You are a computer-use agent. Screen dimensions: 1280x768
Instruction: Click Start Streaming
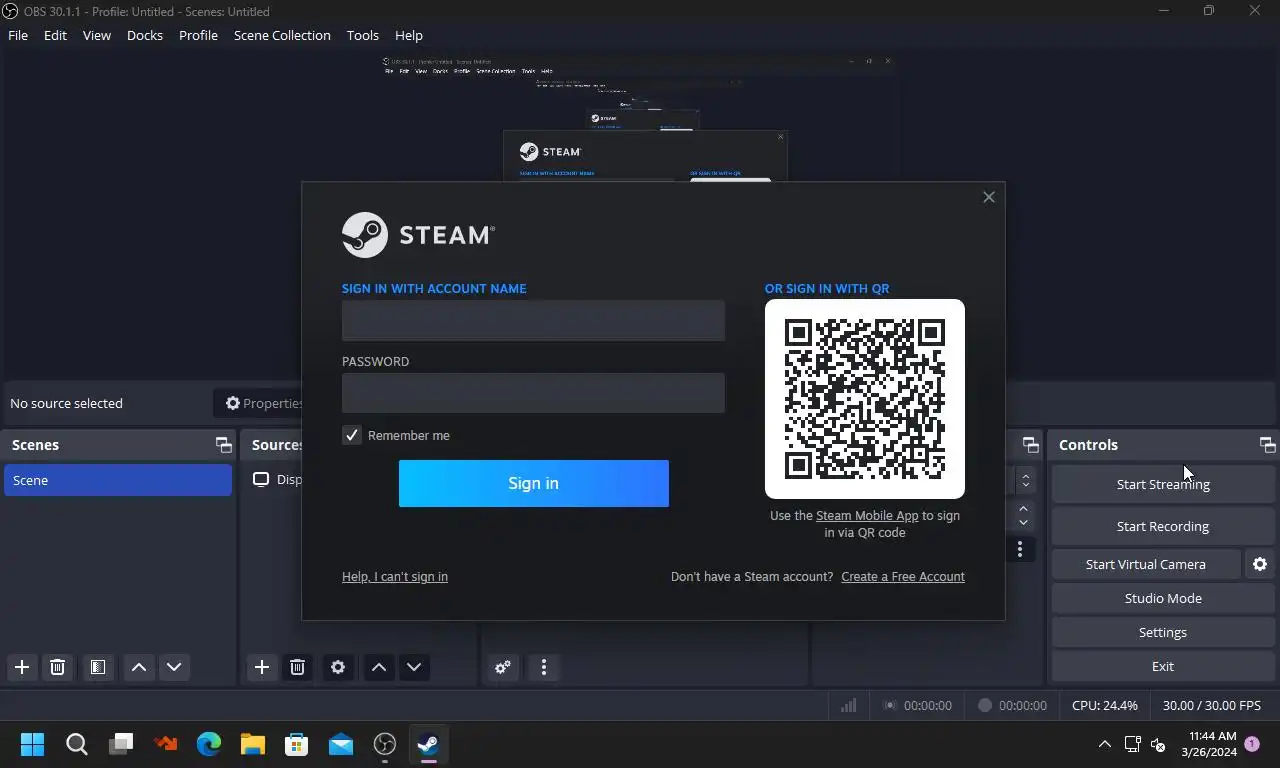click(1163, 484)
